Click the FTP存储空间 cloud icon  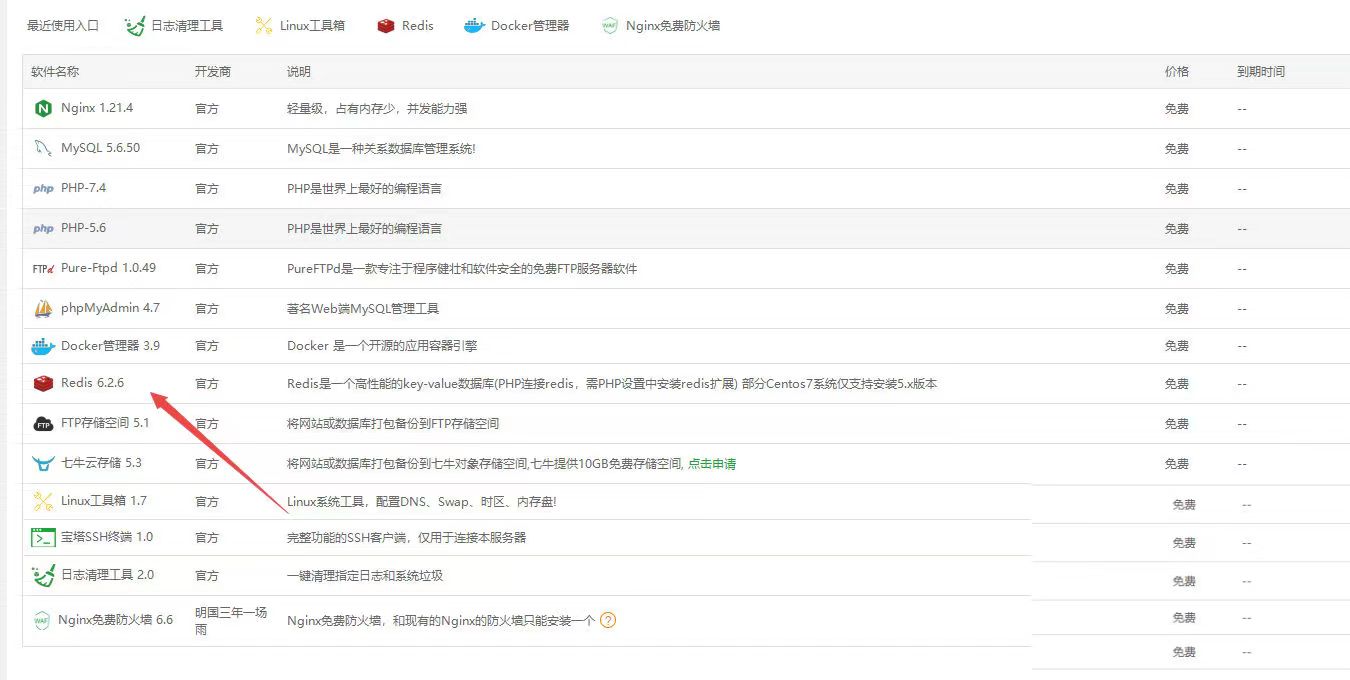coord(43,424)
